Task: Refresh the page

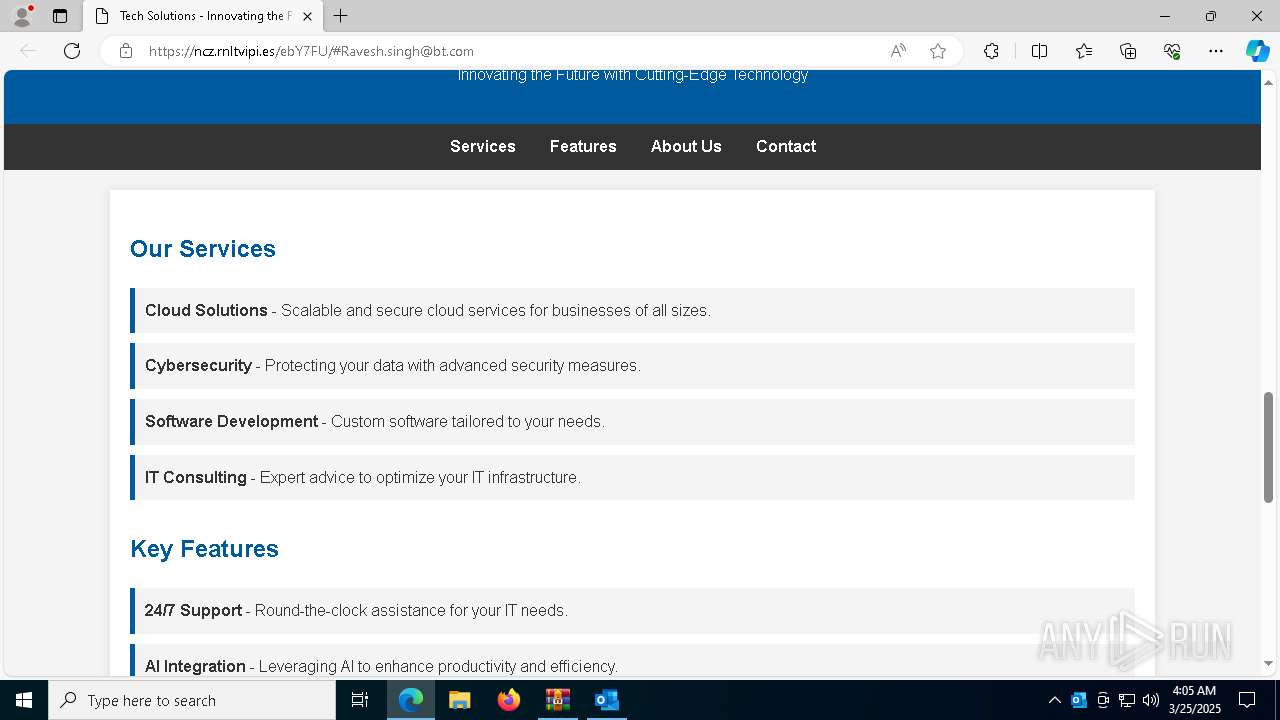Action: coord(72,51)
